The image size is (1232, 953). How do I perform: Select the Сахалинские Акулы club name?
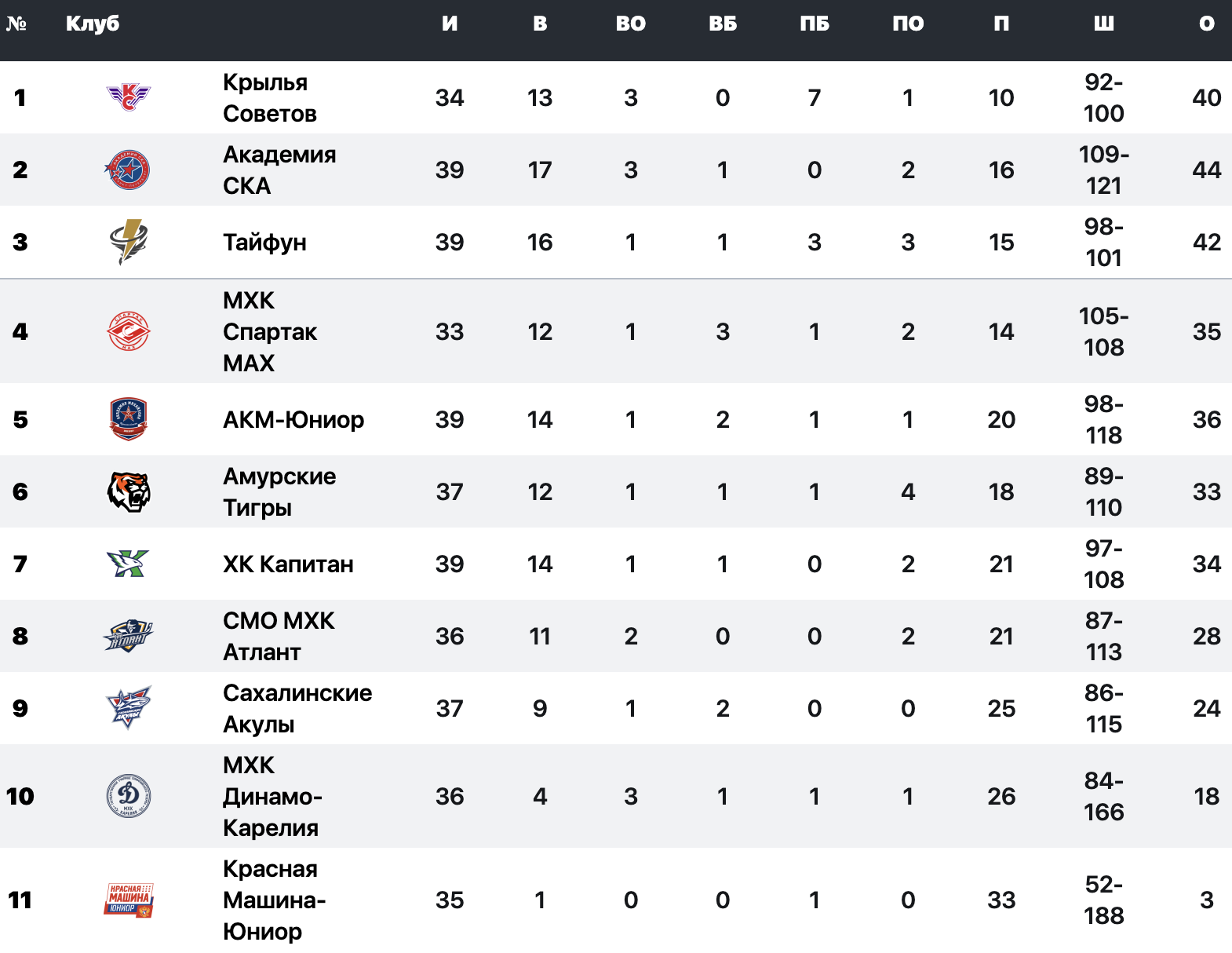pos(297,709)
